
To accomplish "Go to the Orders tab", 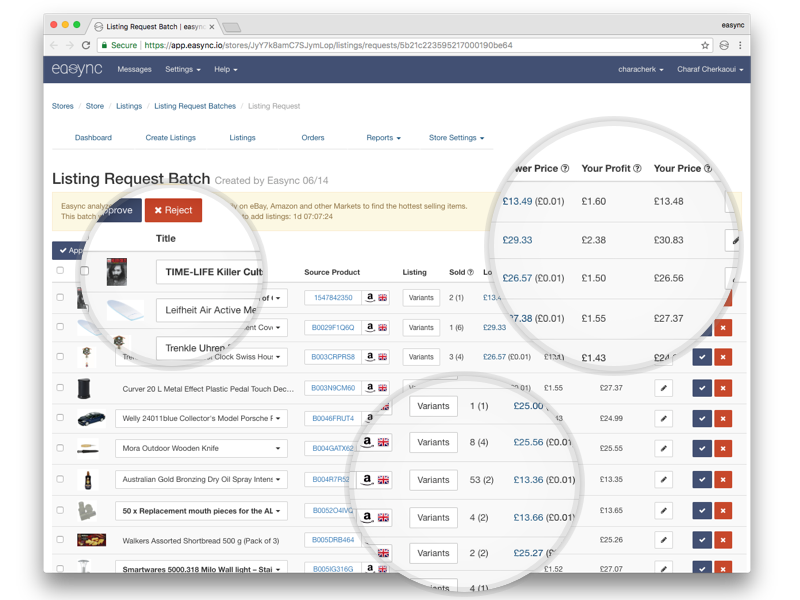I will click(x=313, y=138).
